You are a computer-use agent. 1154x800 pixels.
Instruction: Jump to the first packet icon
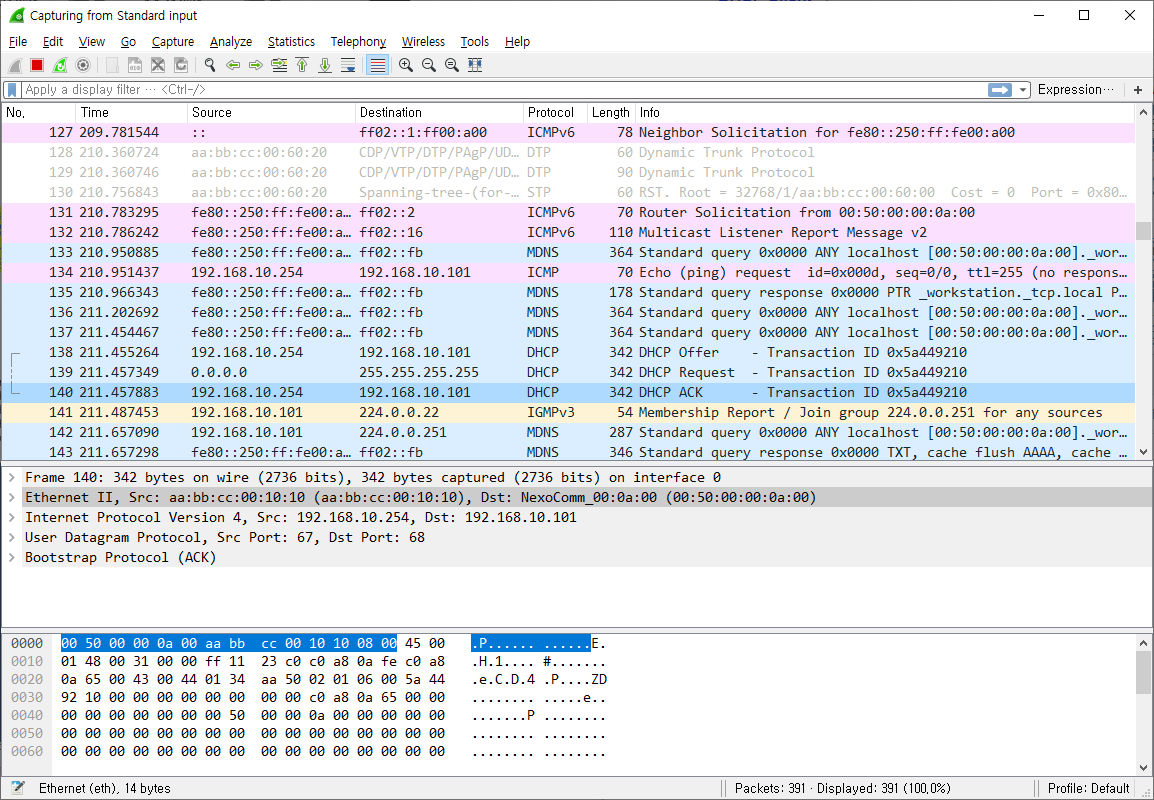click(302, 66)
